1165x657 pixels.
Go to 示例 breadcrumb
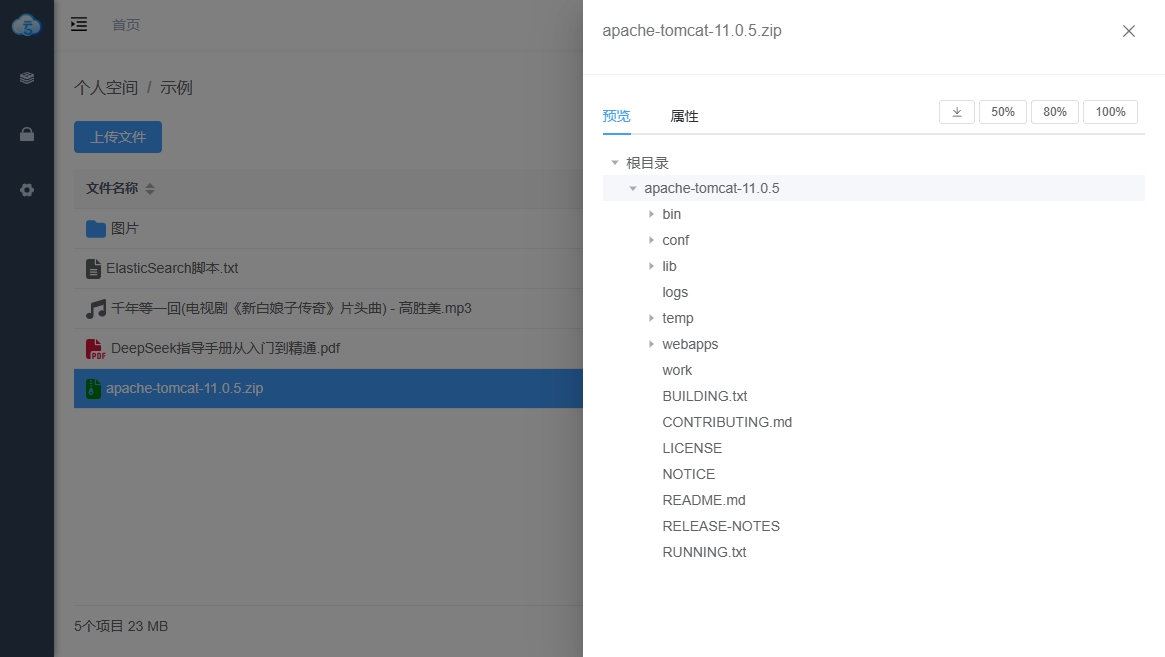176,88
